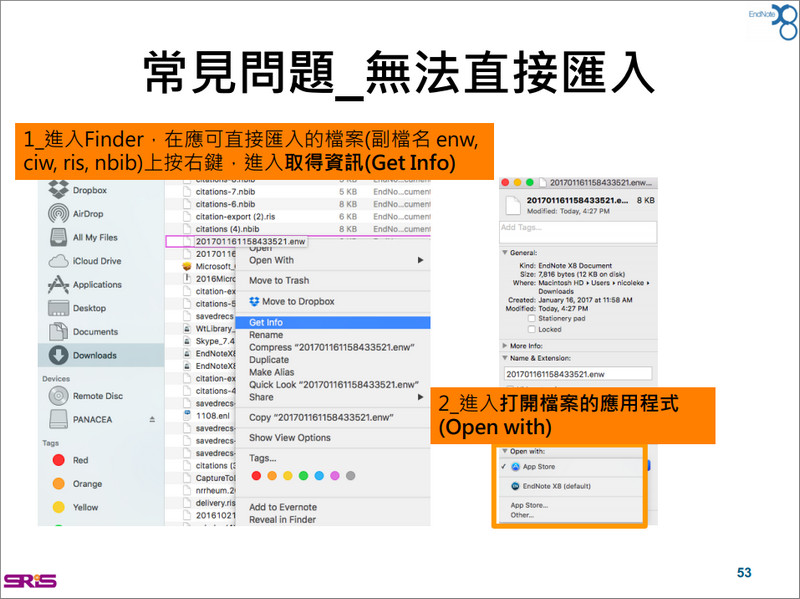Viewport: 800px width, 599px height.
Task: Apply blue tag color in context menu
Action: point(319,476)
